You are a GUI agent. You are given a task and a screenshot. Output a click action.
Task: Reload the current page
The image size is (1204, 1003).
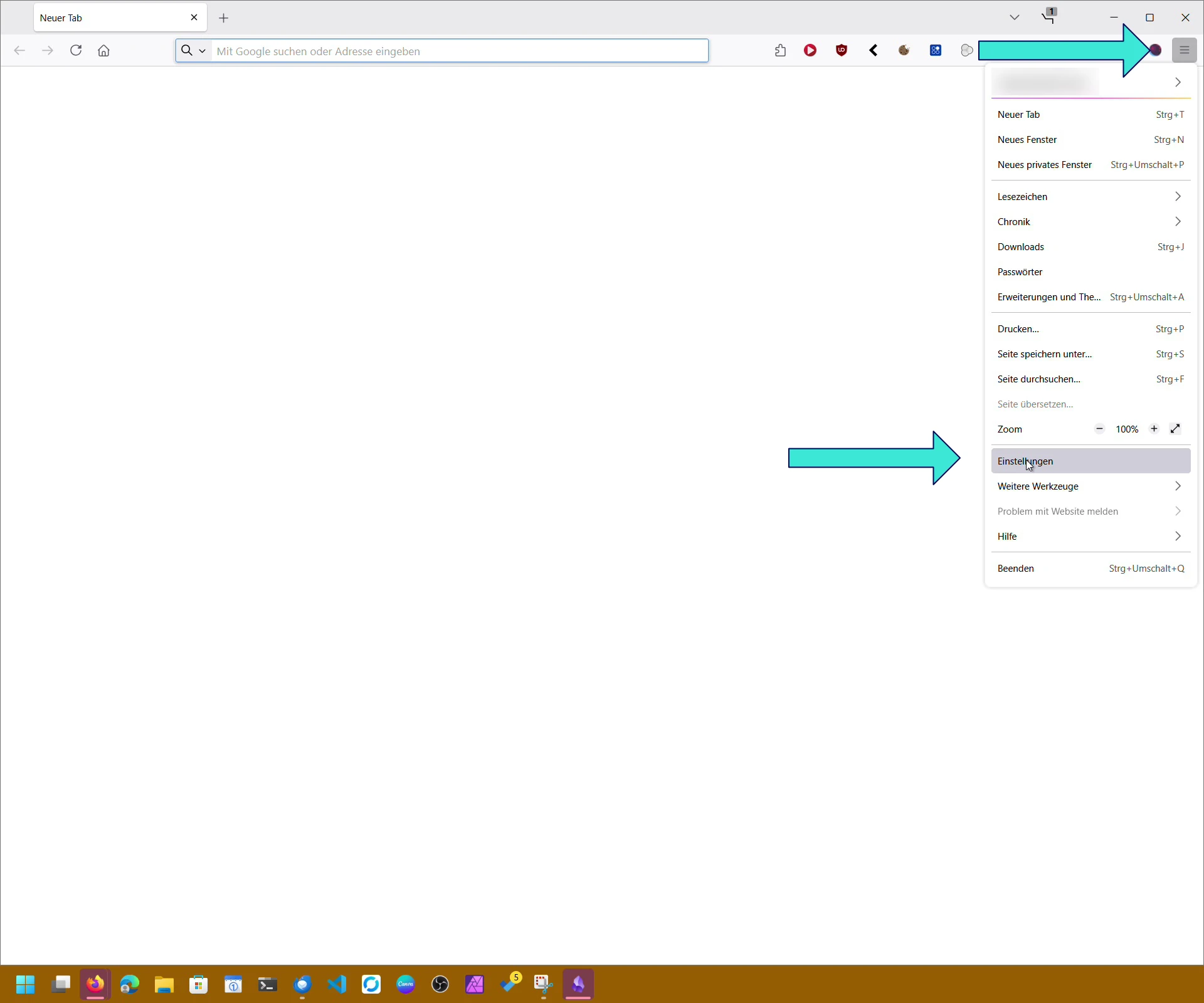(76, 51)
